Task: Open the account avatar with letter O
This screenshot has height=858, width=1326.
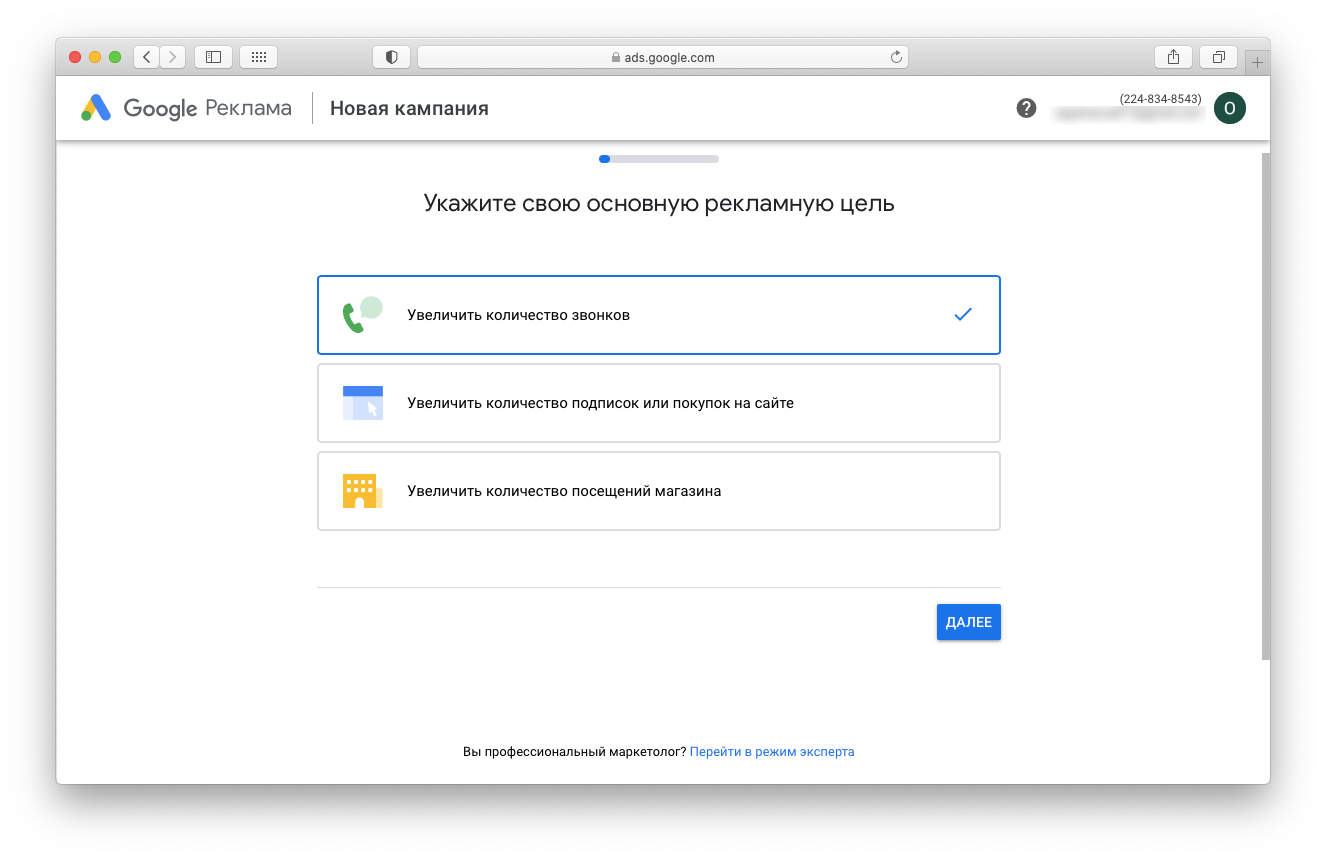Action: pyautogui.click(x=1229, y=108)
